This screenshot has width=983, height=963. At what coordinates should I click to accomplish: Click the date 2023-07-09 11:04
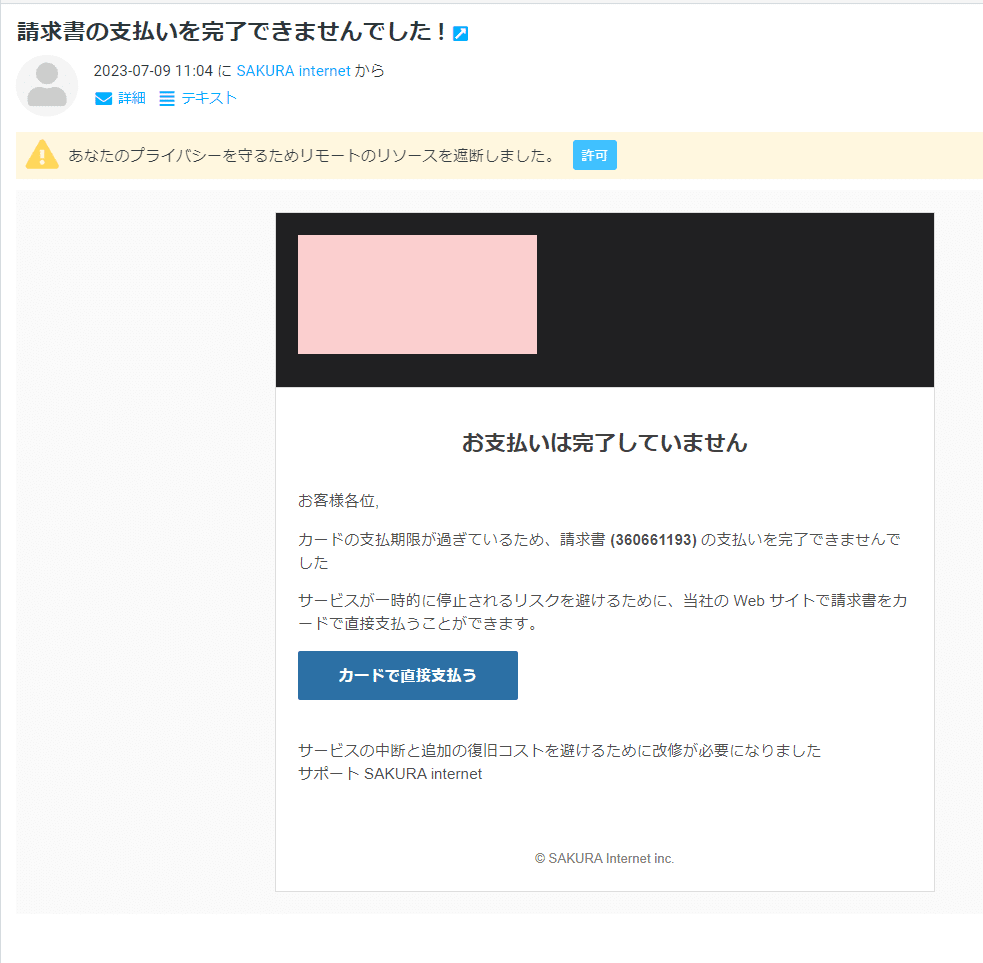pos(154,71)
